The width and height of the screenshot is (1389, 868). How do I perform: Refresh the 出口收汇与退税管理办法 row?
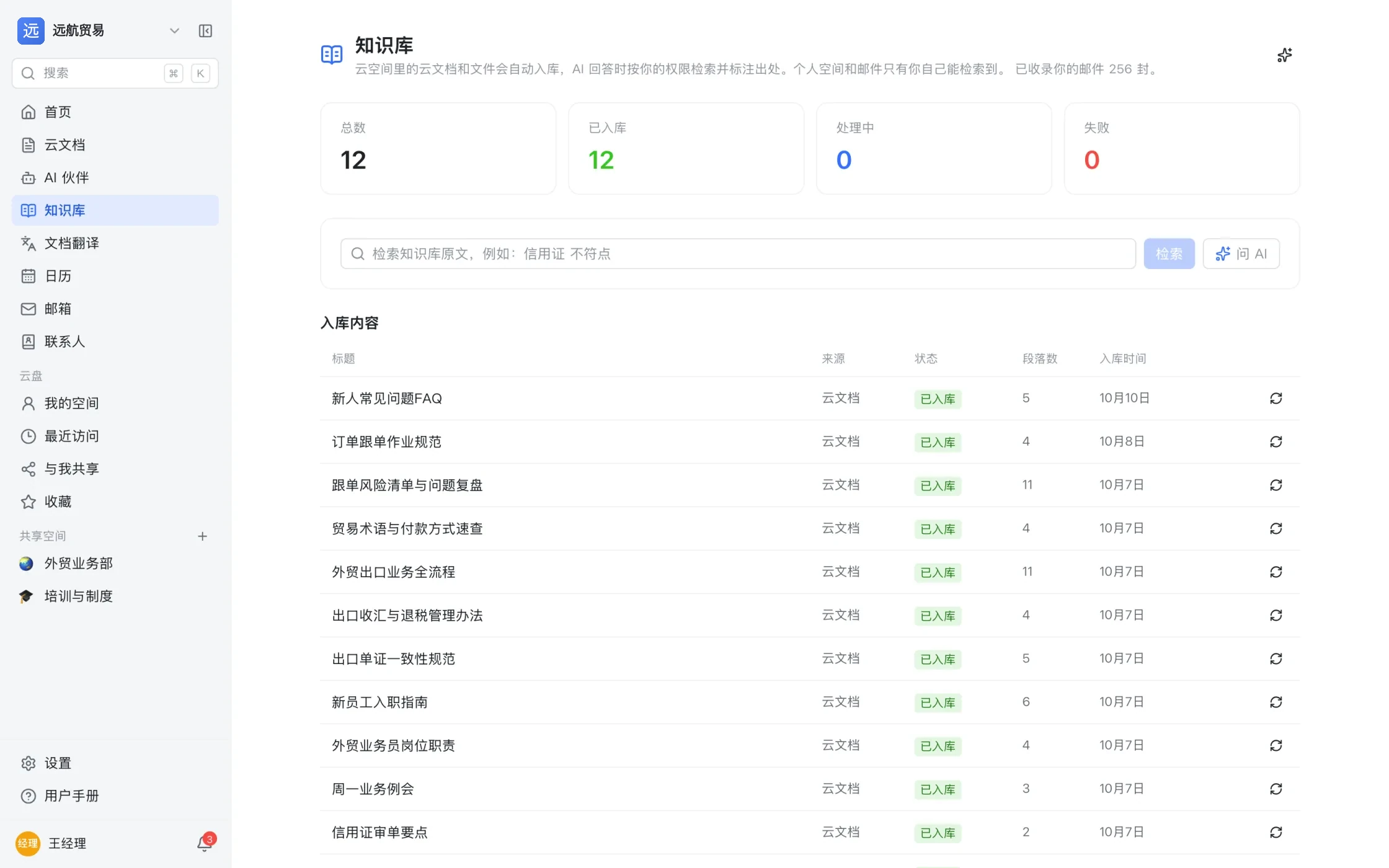tap(1276, 616)
